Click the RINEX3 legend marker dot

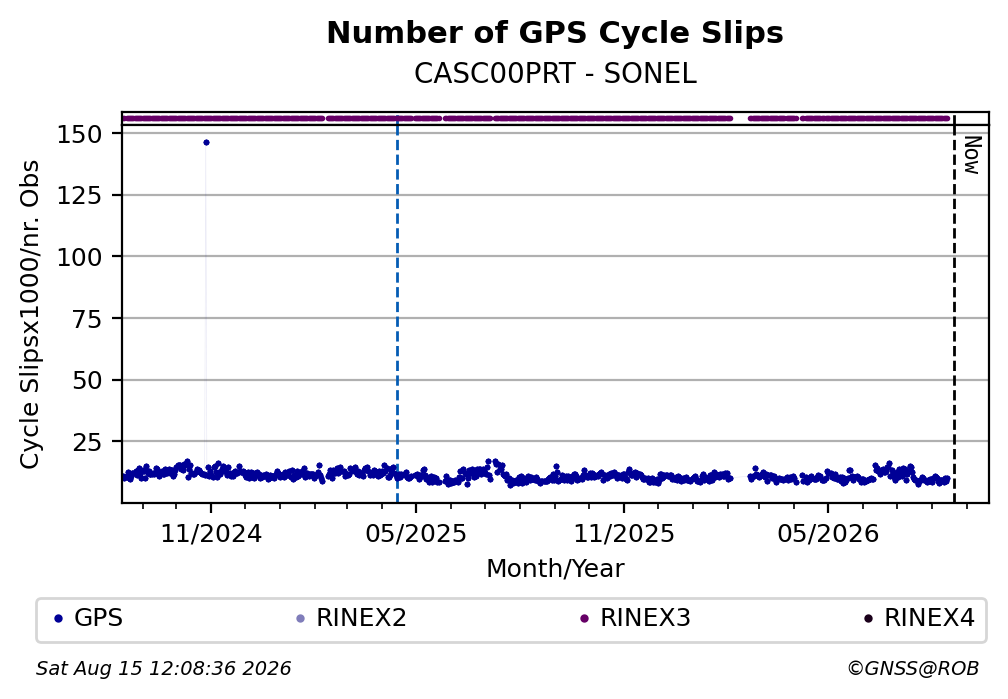coord(584,619)
